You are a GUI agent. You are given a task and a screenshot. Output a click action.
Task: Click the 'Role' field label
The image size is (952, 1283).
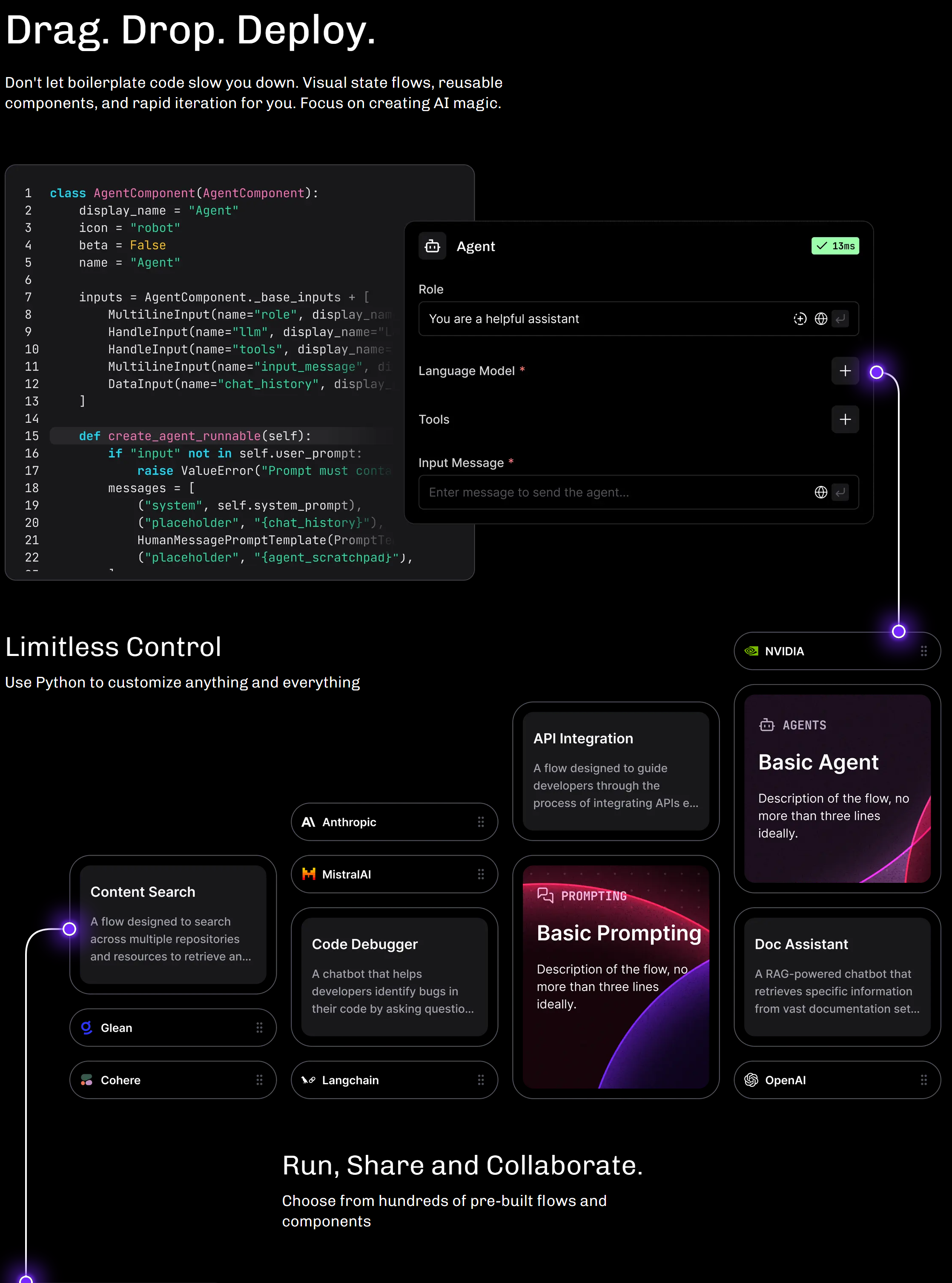(x=431, y=289)
